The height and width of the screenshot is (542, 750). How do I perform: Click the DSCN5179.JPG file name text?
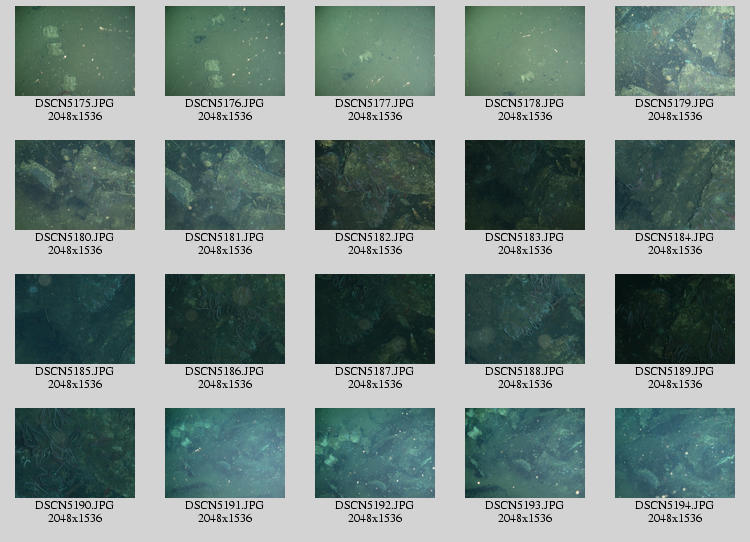pos(674,103)
